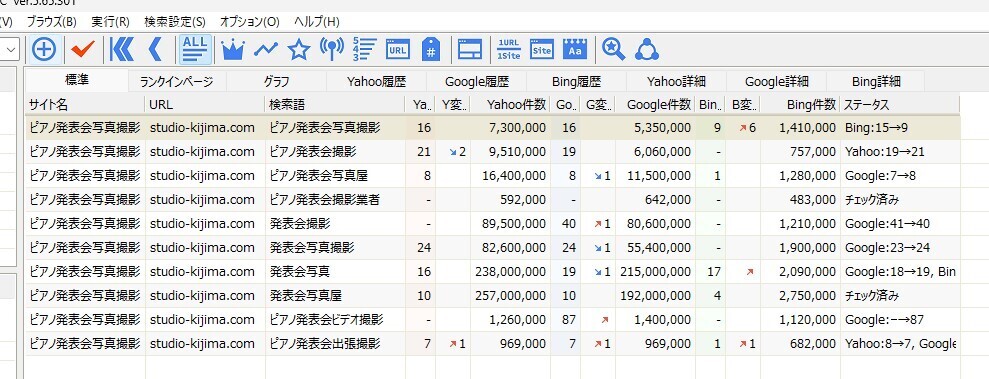
Task: Click the red checkmark rank check icon
Action: [82, 49]
